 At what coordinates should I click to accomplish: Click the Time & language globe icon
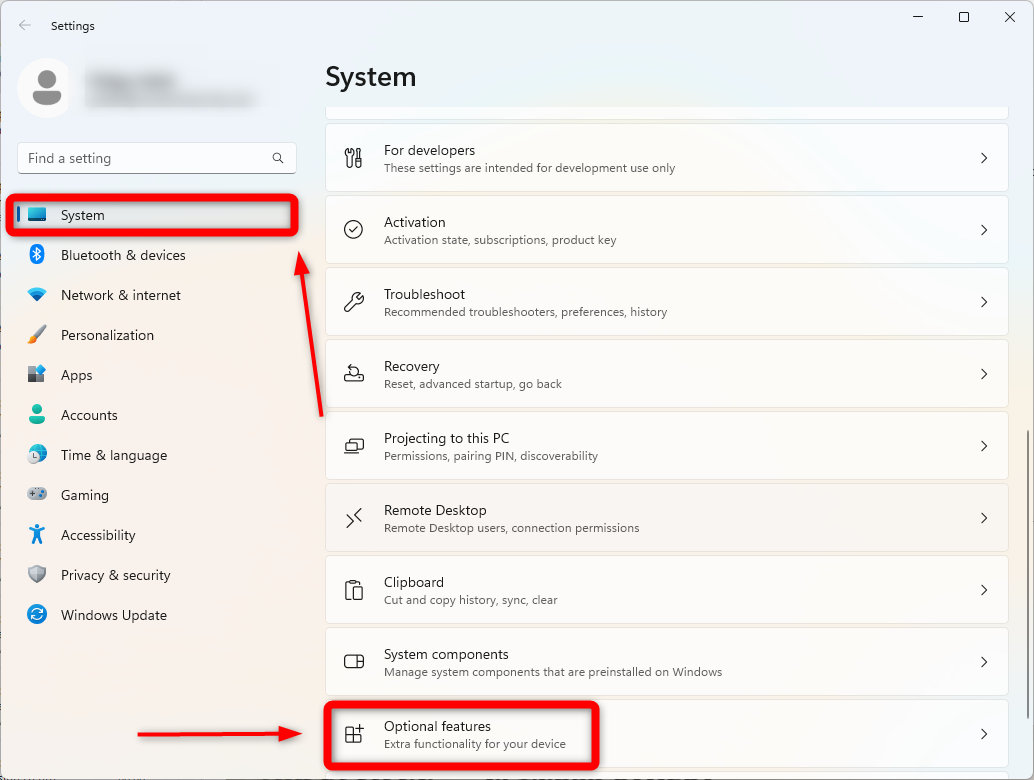[x=37, y=454]
